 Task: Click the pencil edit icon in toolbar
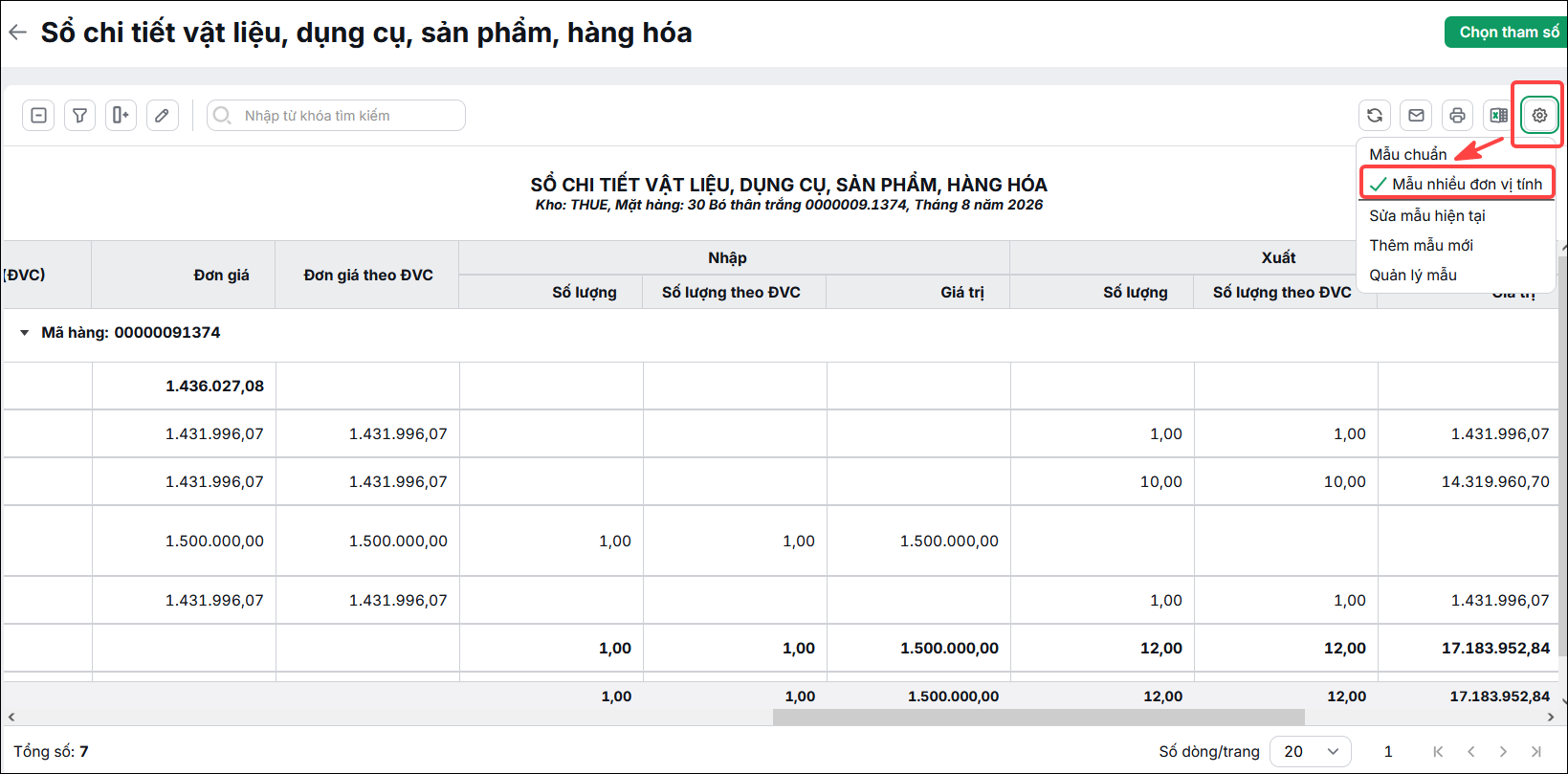click(163, 116)
